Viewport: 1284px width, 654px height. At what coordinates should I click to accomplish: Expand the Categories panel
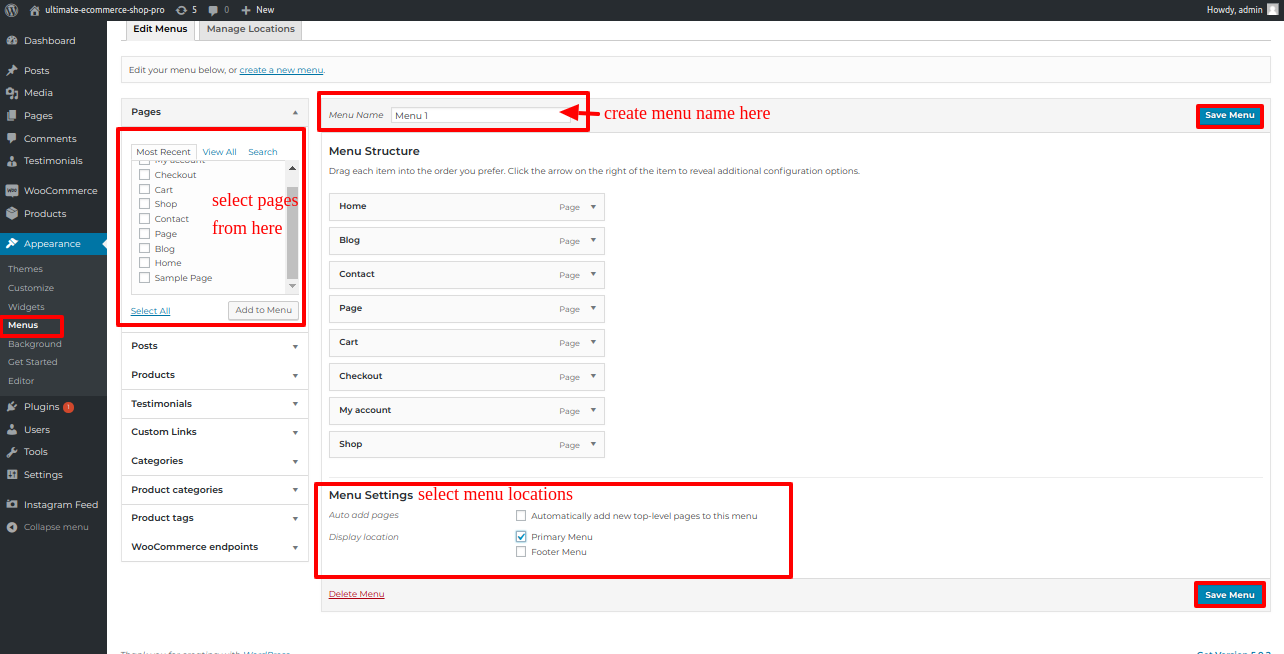coord(295,462)
